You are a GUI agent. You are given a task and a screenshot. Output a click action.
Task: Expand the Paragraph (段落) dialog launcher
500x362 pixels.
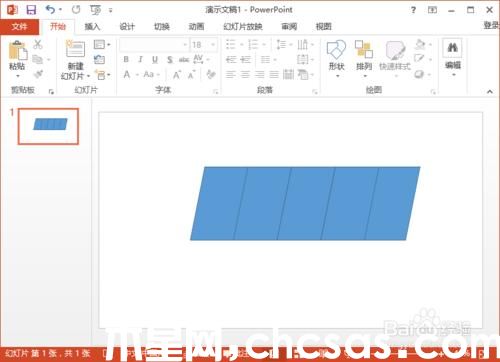coord(315,92)
